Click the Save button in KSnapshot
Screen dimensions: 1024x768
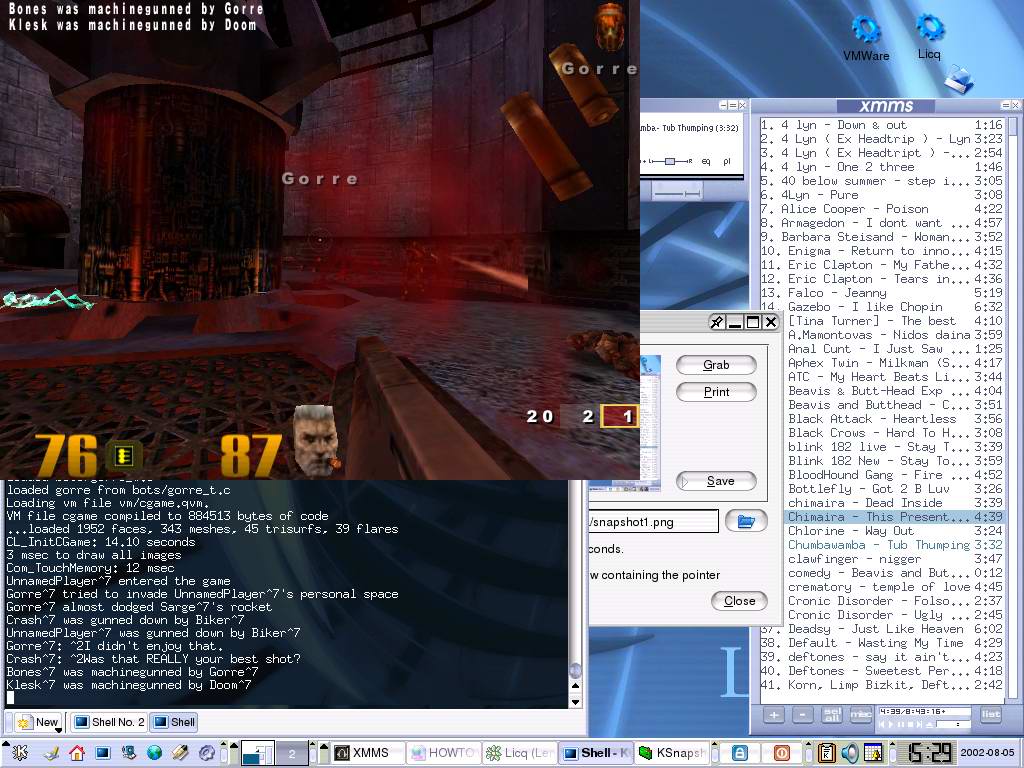click(x=716, y=481)
